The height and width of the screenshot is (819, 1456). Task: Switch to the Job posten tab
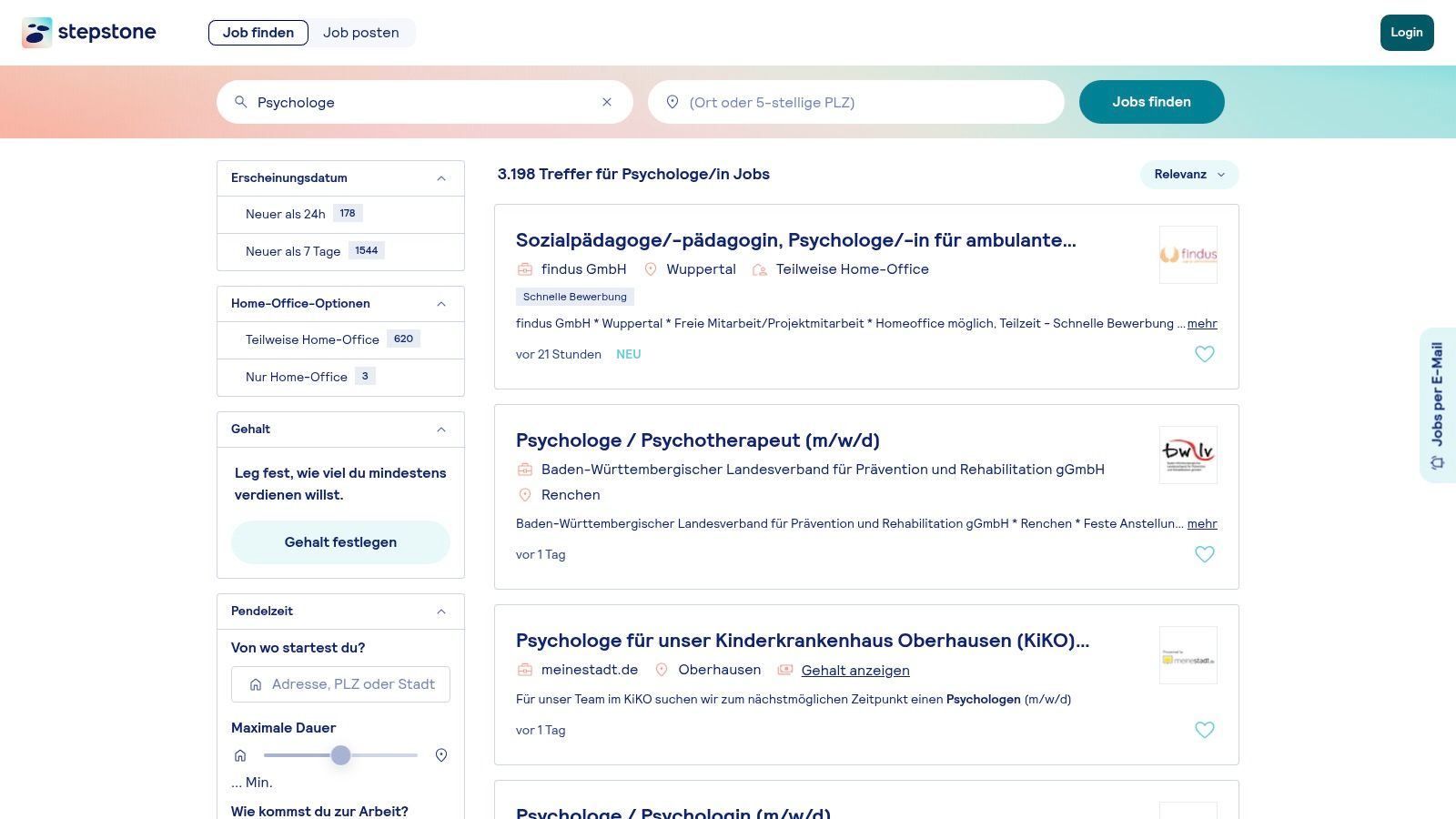[x=361, y=33]
